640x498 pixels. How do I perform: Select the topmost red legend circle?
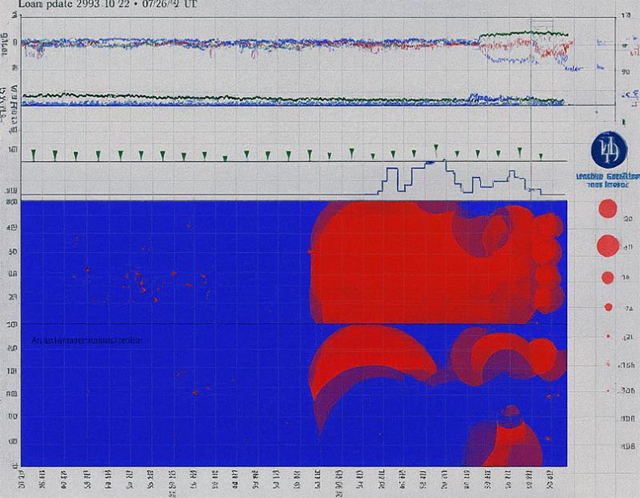pos(606,209)
